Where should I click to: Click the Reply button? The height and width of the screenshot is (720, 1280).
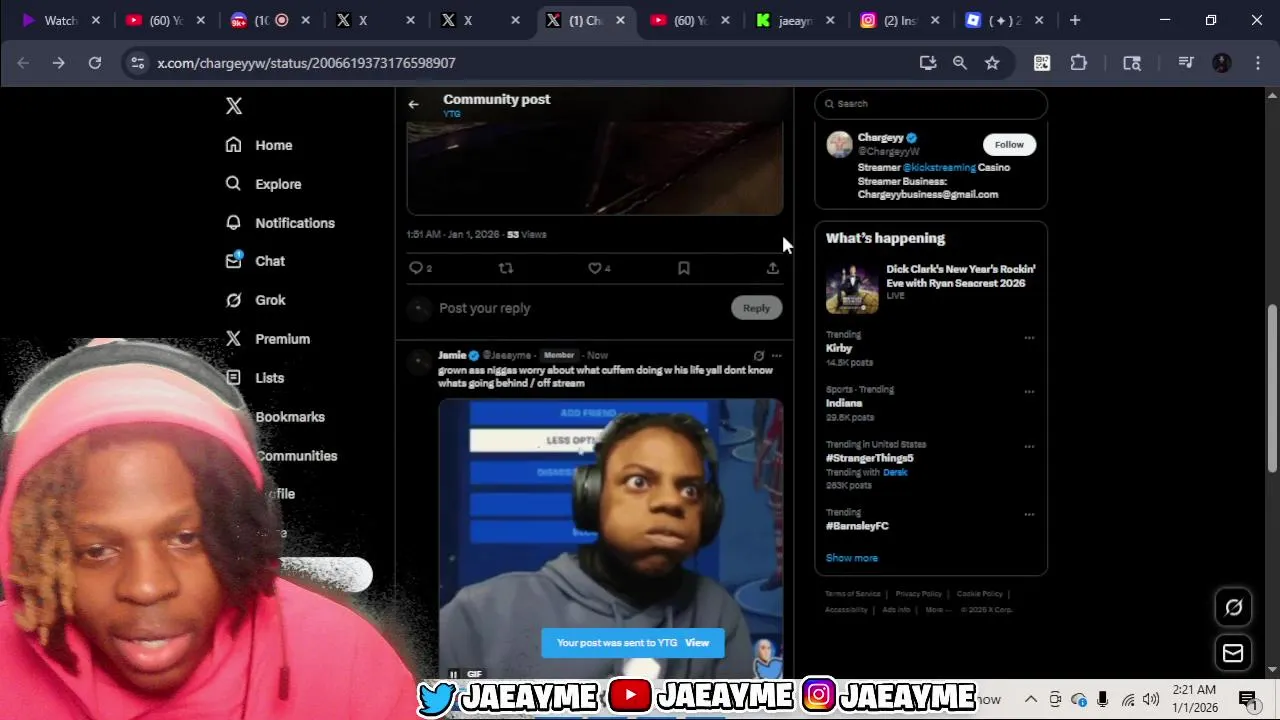756,308
